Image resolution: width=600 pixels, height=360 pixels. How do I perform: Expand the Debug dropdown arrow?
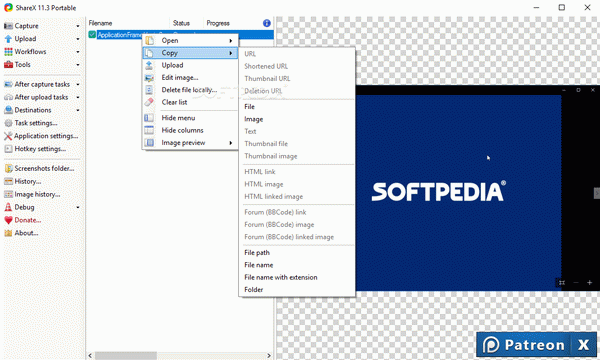78,207
